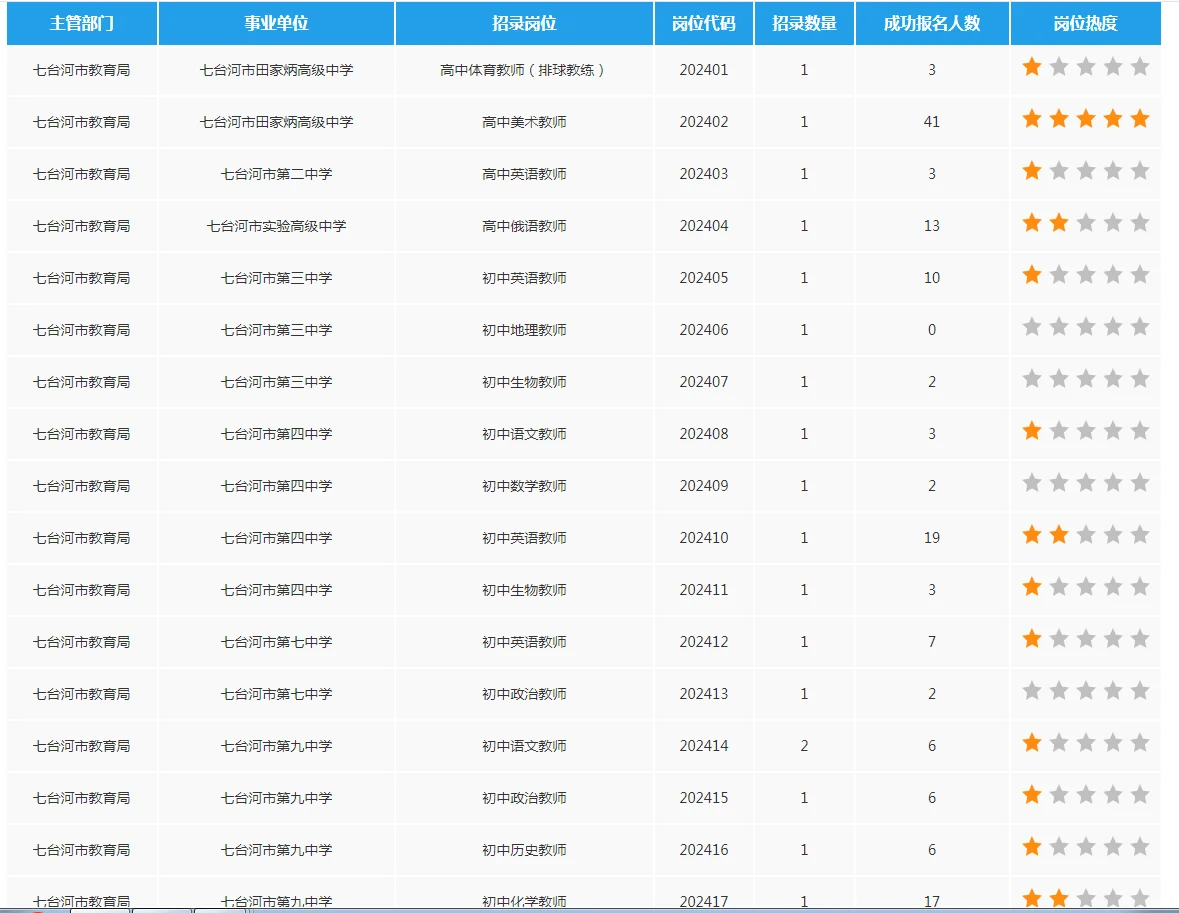Screen dimensions: 1179x913
Task: Click the applicant count 19
Action: point(932,538)
